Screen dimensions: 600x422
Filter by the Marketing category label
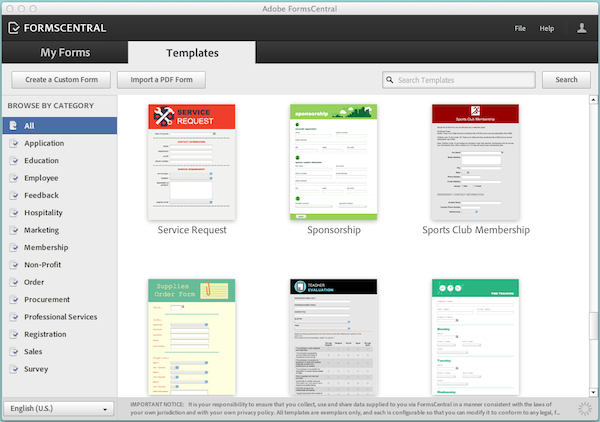coord(41,230)
